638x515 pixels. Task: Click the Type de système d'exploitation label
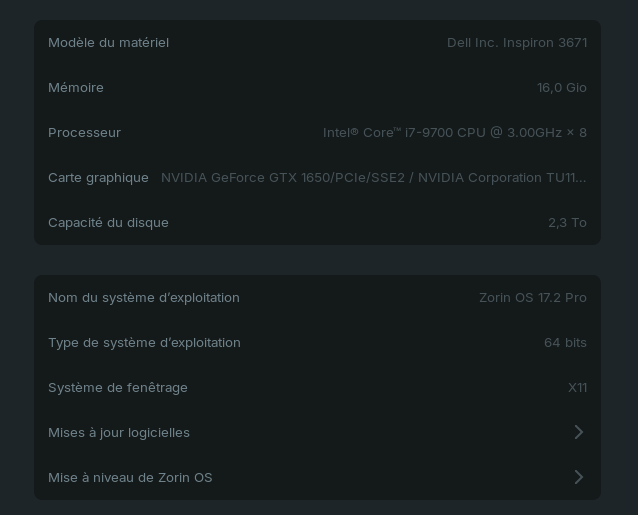point(144,342)
